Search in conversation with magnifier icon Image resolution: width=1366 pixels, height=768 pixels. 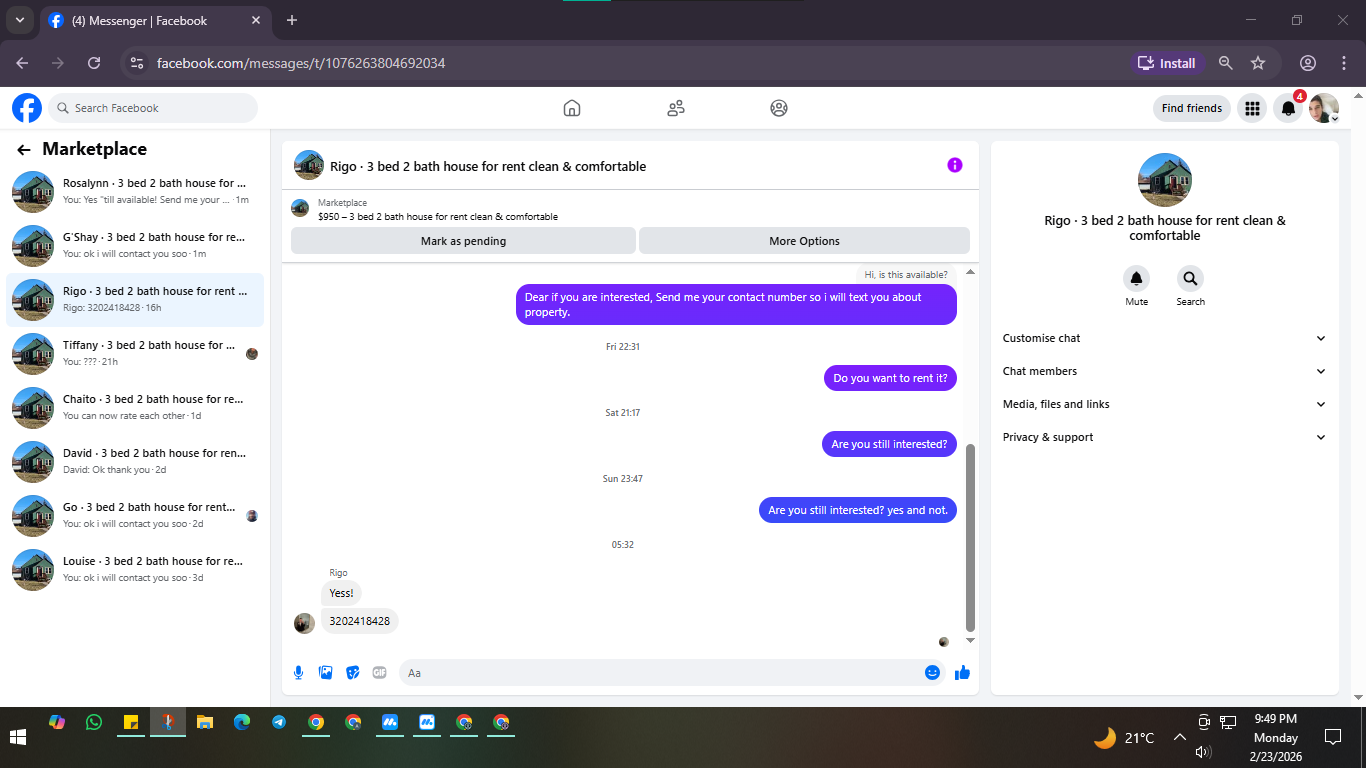(1190, 278)
